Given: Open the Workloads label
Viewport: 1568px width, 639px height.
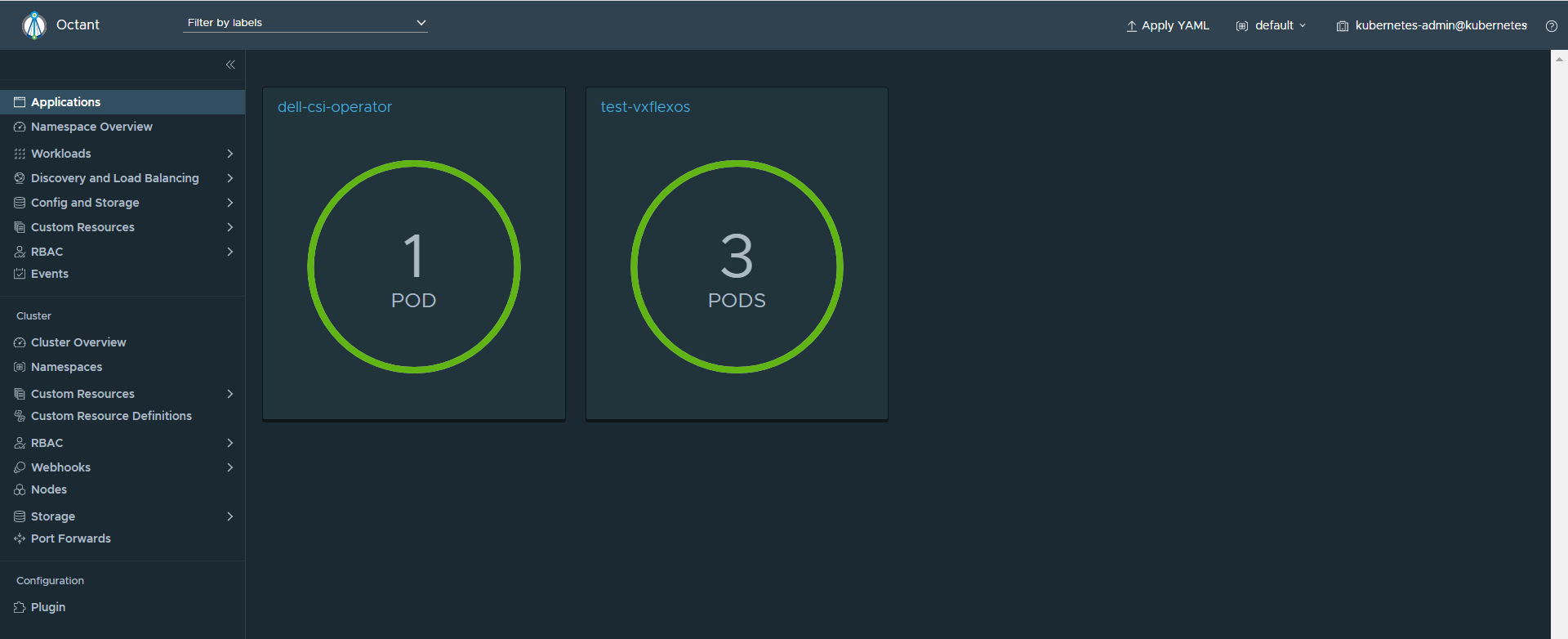Looking at the screenshot, I should point(61,154).
